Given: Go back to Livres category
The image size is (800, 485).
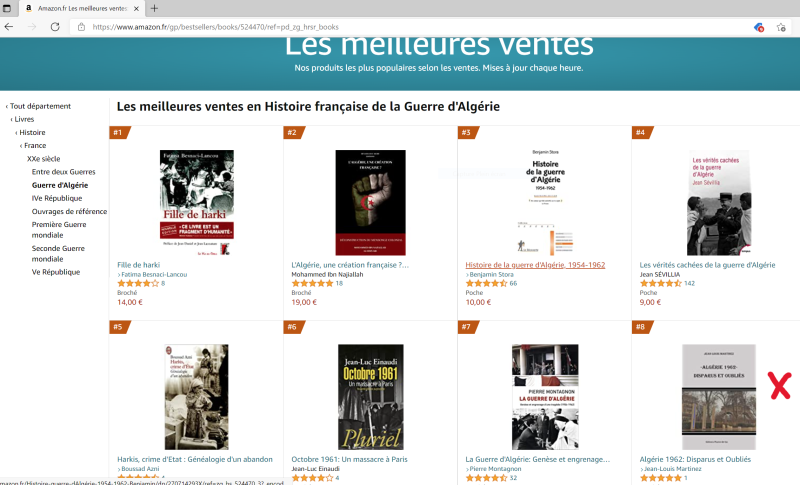Looking at the screenshot, I should [22, 119].
